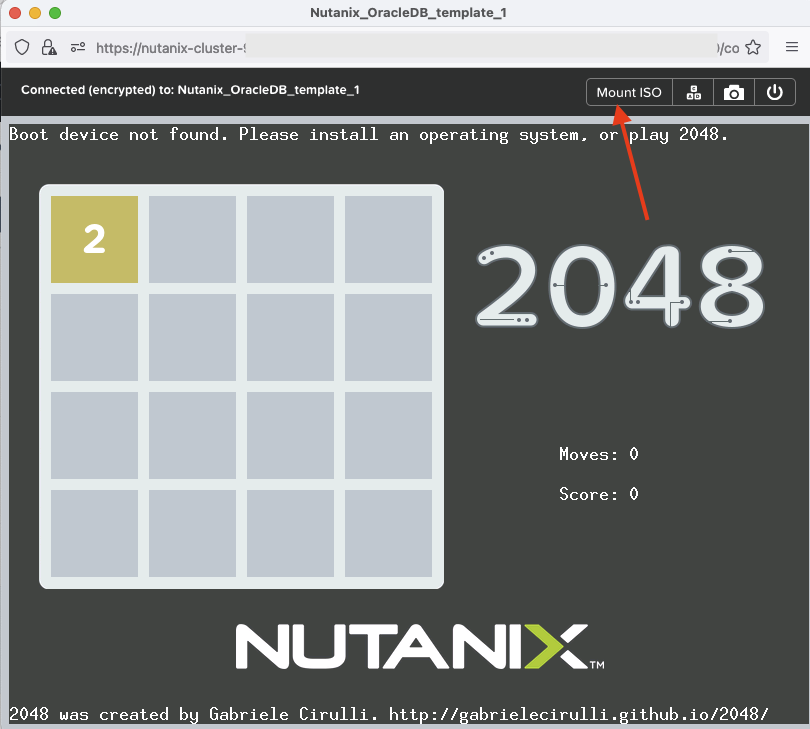Send Ctrl+Alt+Del via the keys icon
810x729 pixels.
point(693,92)
